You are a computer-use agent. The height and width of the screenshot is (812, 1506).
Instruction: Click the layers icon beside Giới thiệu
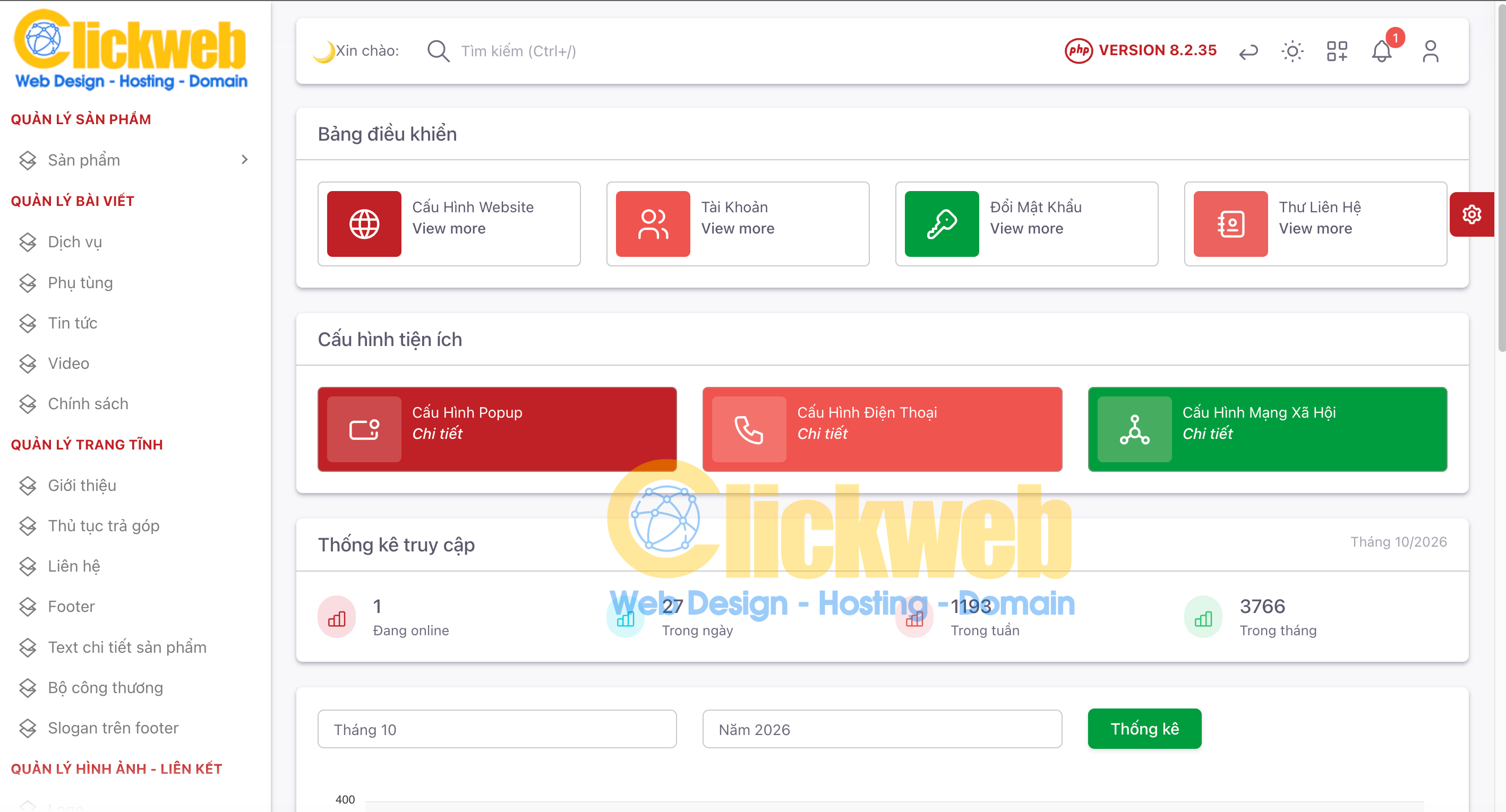pos(28,486)
